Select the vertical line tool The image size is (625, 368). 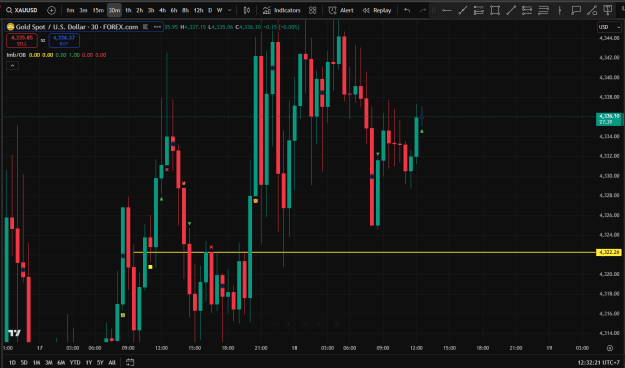(560, 10)
